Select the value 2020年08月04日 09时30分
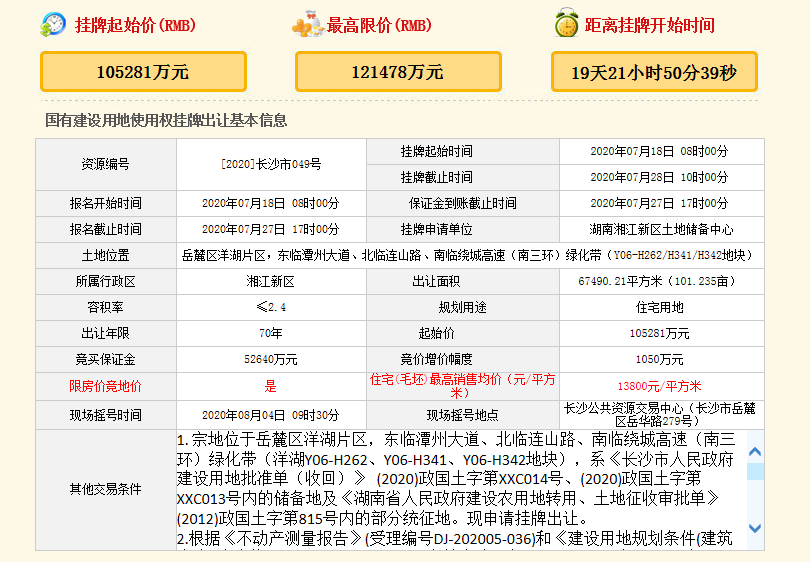This screenshot has height=562, width=810. (x=271, y=415)
